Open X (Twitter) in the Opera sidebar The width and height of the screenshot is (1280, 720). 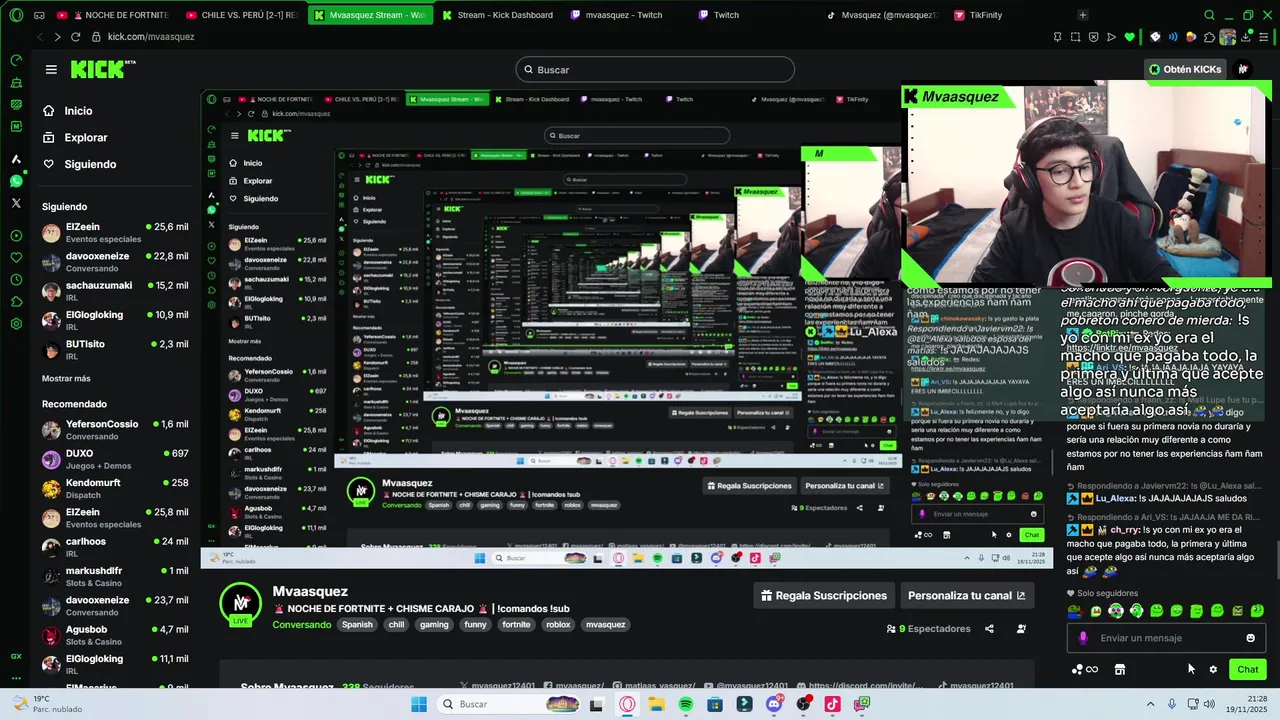point(16,203)
